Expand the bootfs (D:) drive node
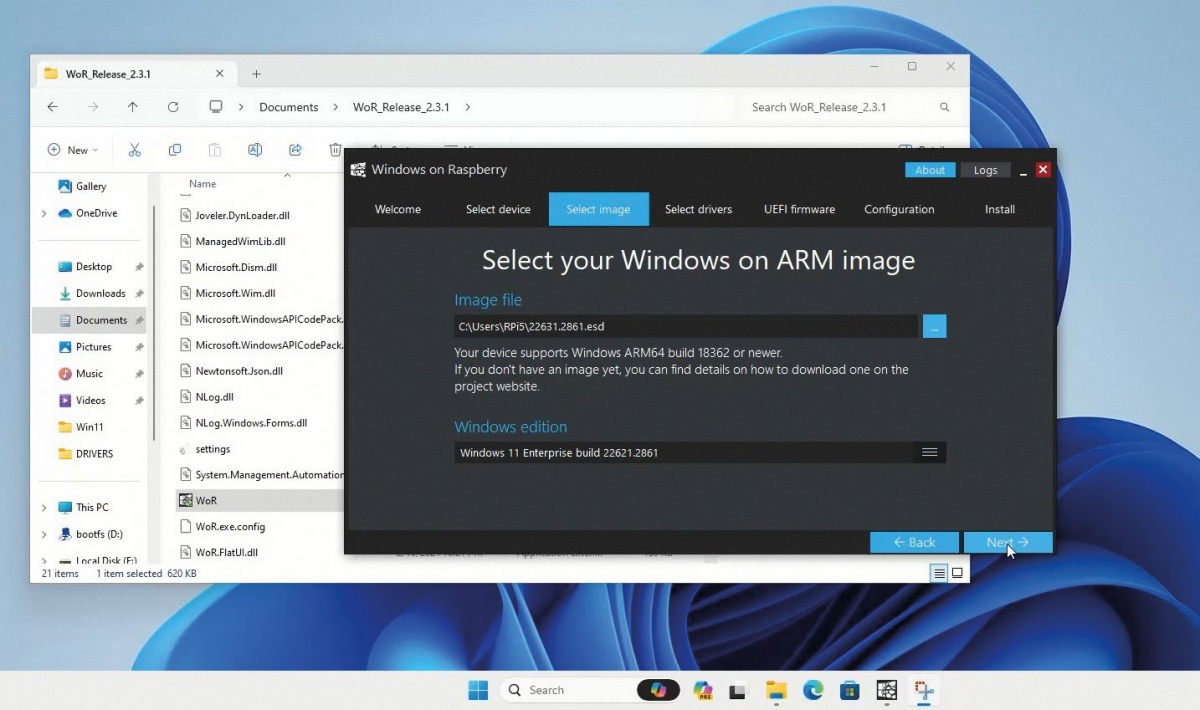This screenshot has width=1200, height=710. click(x=44, y=534)
